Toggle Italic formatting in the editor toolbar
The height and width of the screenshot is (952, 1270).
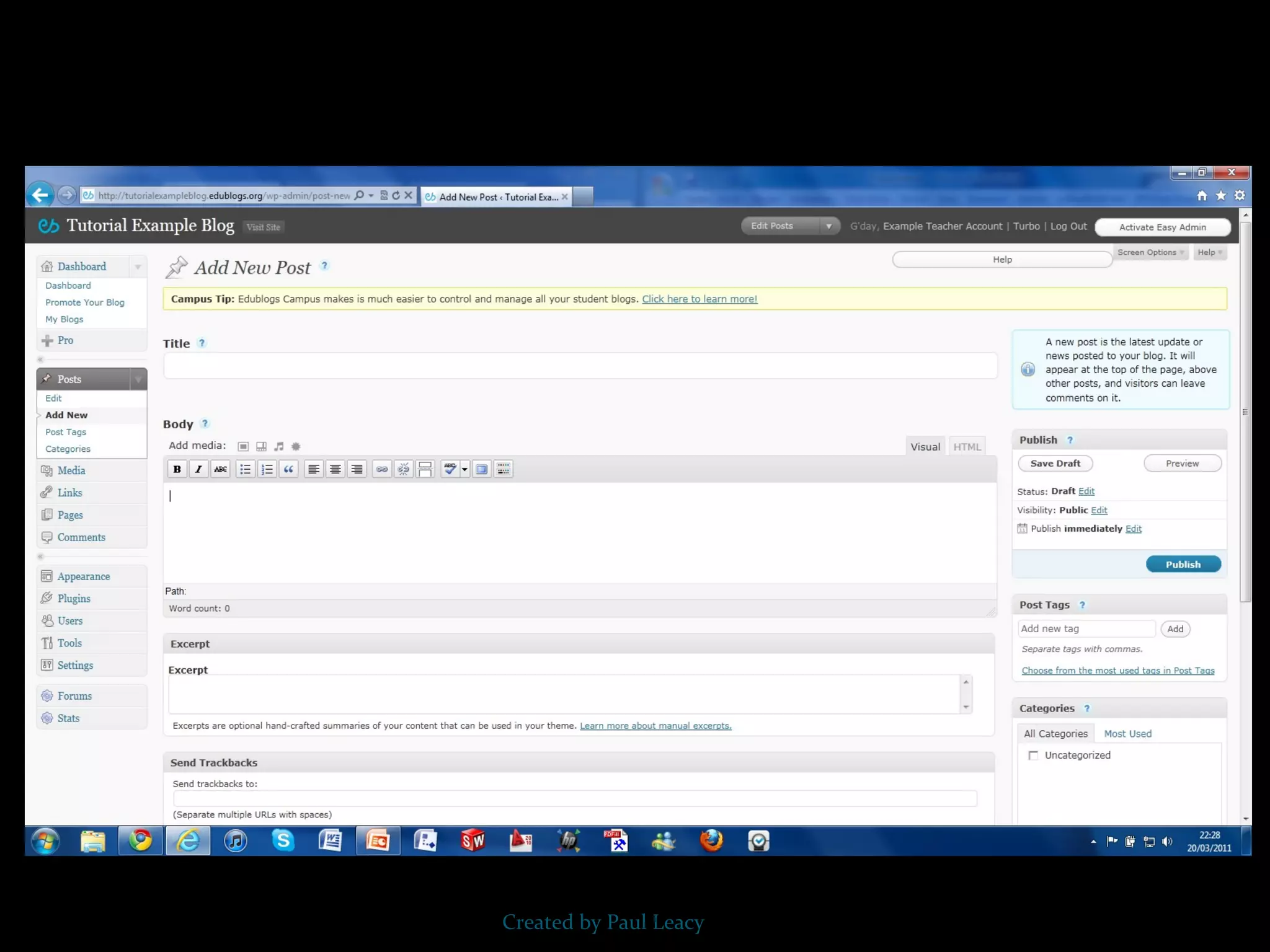198,469
